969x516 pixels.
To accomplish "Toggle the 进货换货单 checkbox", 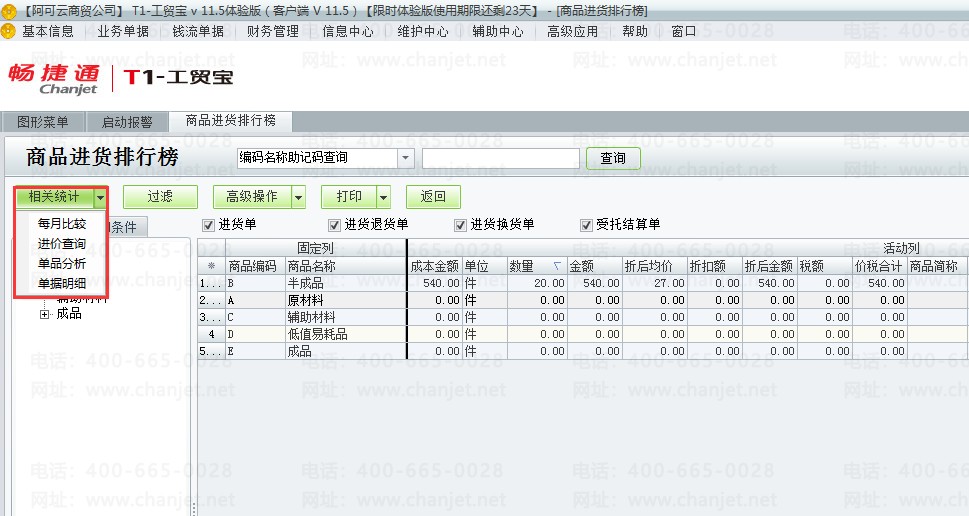I will tap(460, 225).
